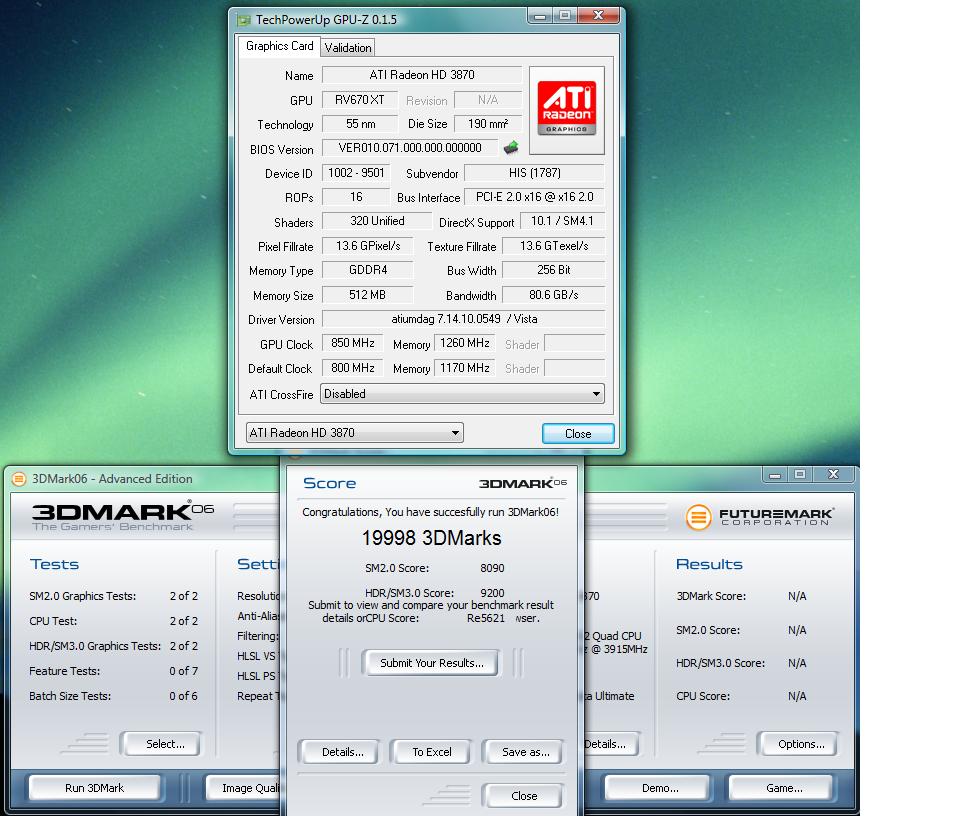Image resolution: width=955 pixels, height=816 pixels.
Task: Click the ATI Radeon logo in GPU-Z
Action: pyautogui.click(x=566, y=110)
